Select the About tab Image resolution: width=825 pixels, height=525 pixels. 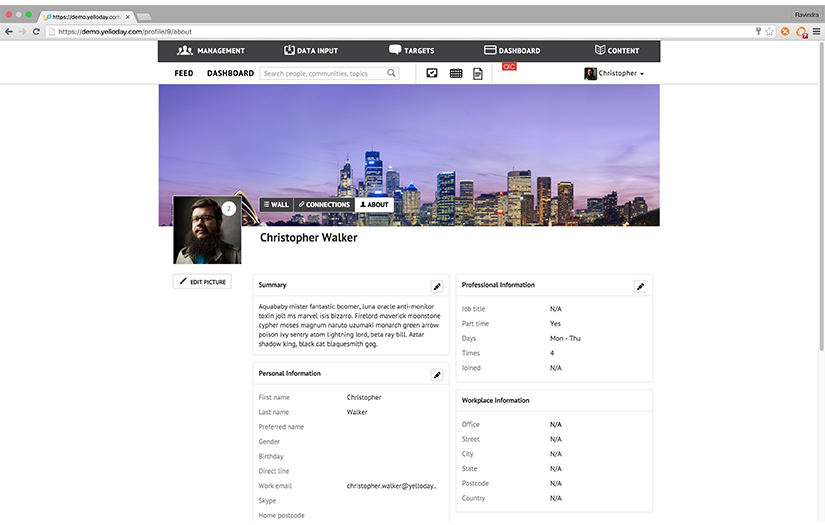pyautogui.click(x=374, y=205)
